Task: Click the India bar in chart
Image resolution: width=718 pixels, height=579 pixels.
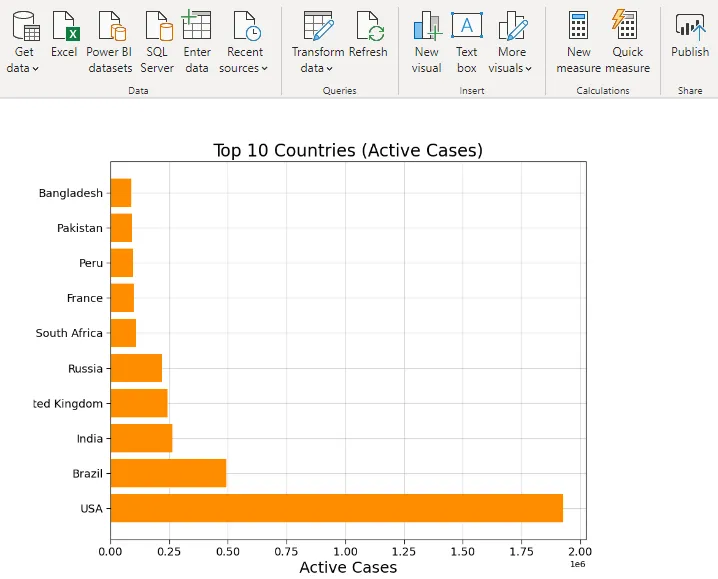Action: (141, 438)
